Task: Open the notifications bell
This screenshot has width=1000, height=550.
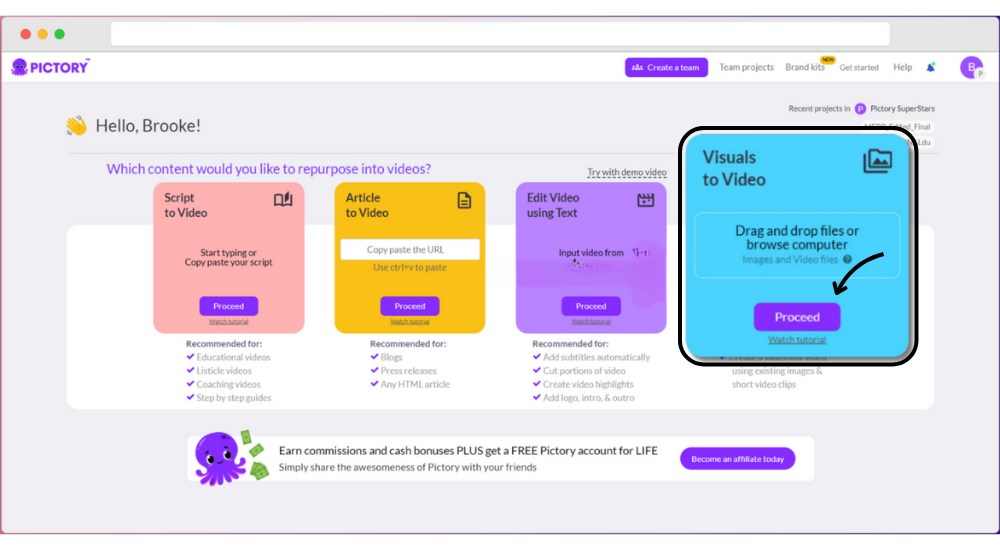Action: pos(930,67)
